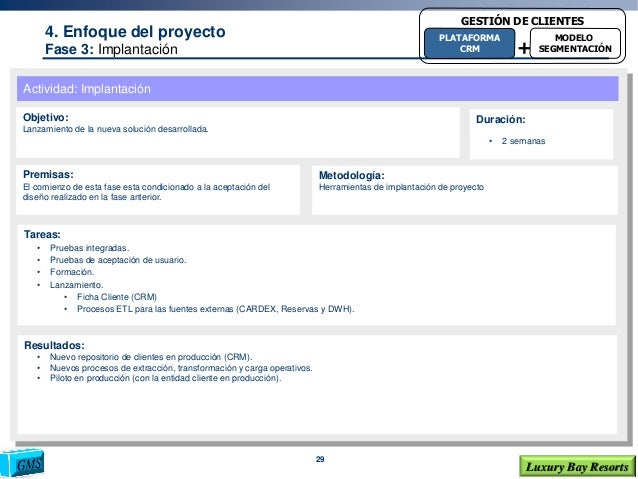This screenshot has height=479, width=638.
Task: Click the 'Metodología:' heading
Action: [352, 175]
